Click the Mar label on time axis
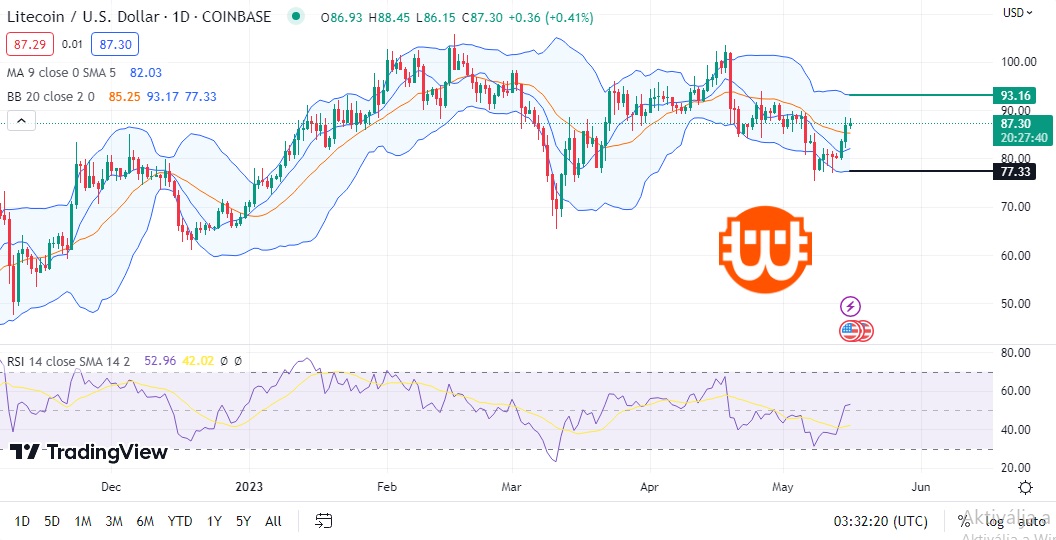Screen dimensions: 1056x540 (x=513, y=487)
